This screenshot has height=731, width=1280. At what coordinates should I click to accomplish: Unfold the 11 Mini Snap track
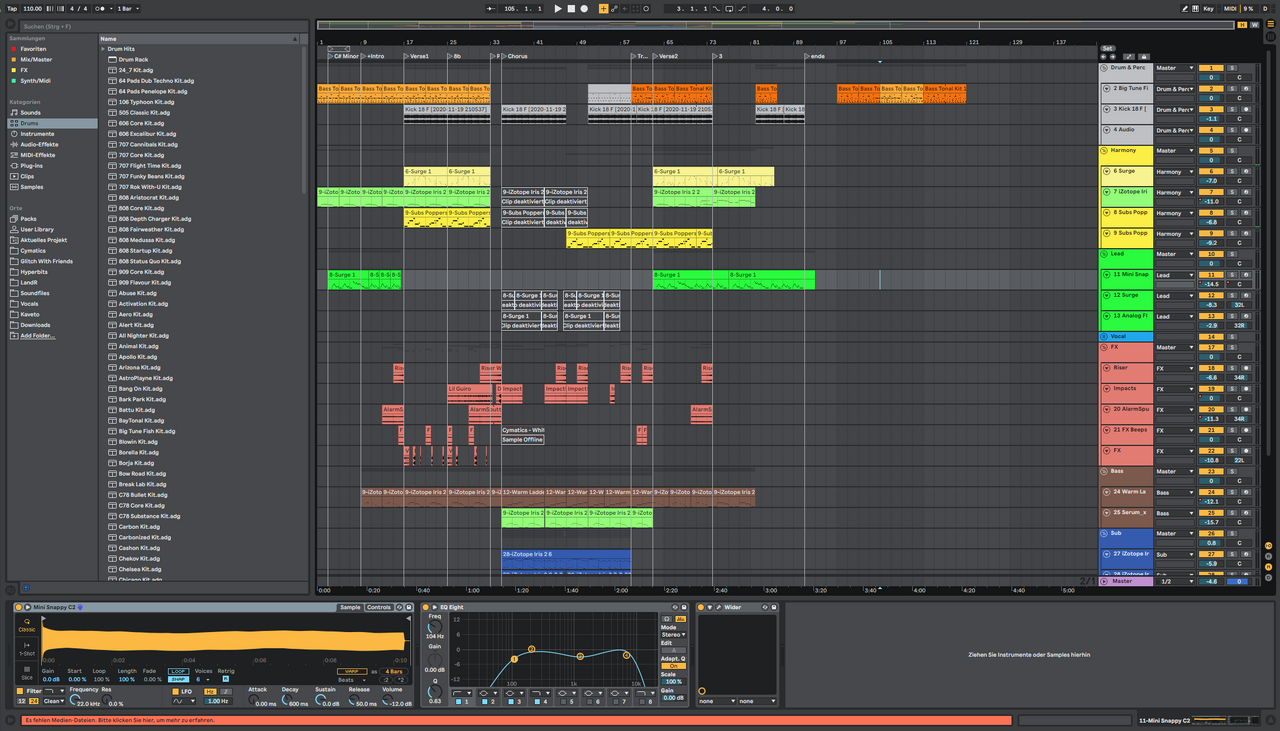pyautogui.click(x=1108, y=275)
